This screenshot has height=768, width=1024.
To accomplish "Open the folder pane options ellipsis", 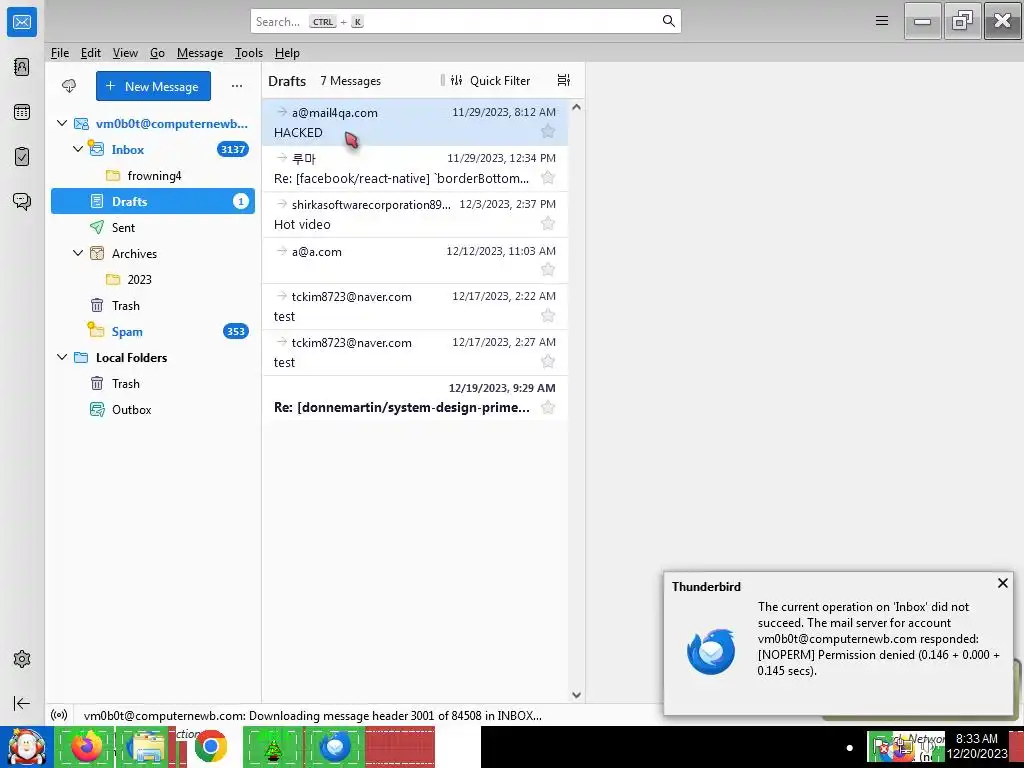I will (237, 86).
